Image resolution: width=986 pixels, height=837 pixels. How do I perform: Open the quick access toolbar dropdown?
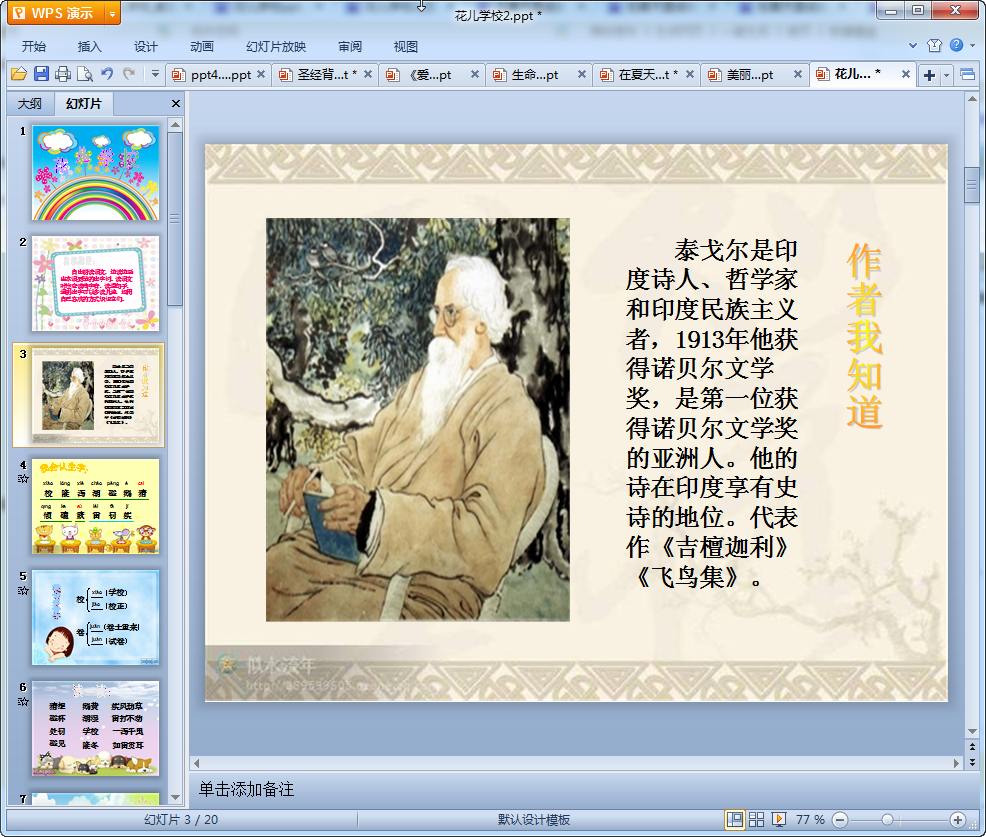(155, 74)
